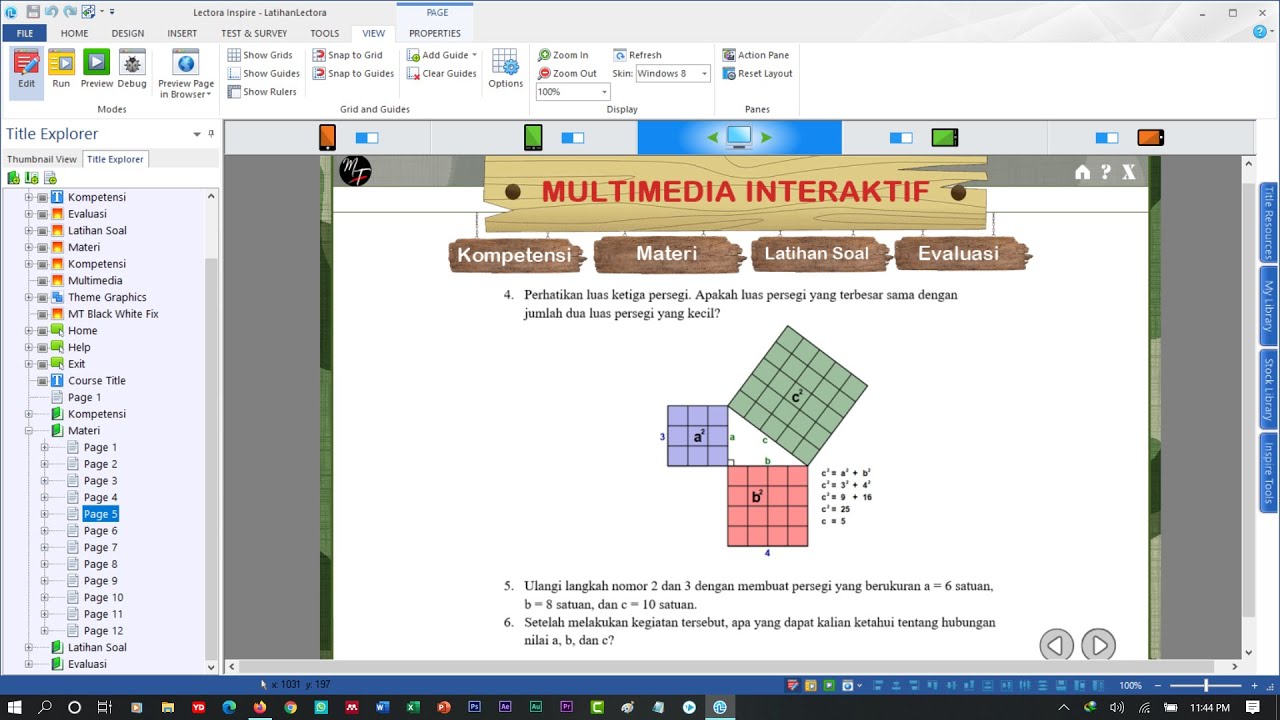Select the tablet portrait device view
Screen dimensions: 1280x720
point(533,138)
